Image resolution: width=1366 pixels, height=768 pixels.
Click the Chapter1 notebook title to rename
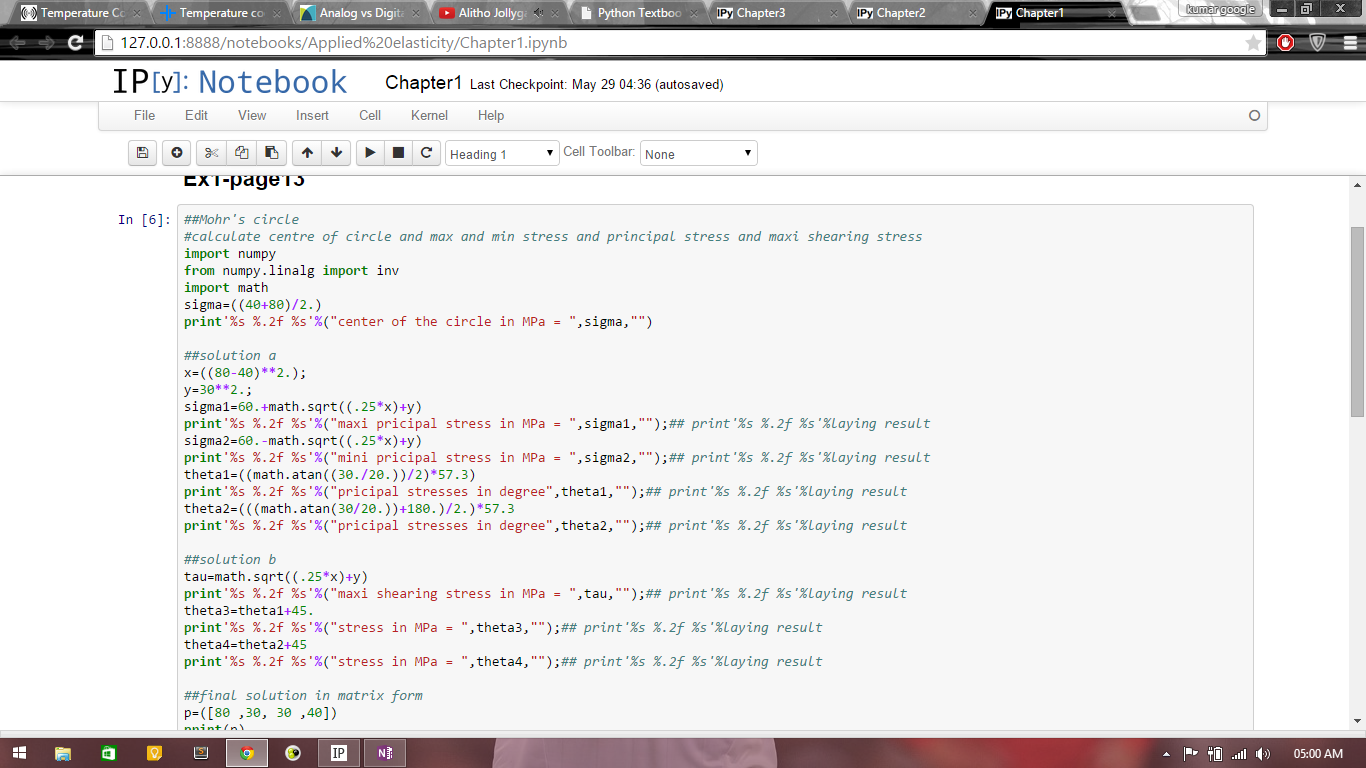tap(423, 83)
